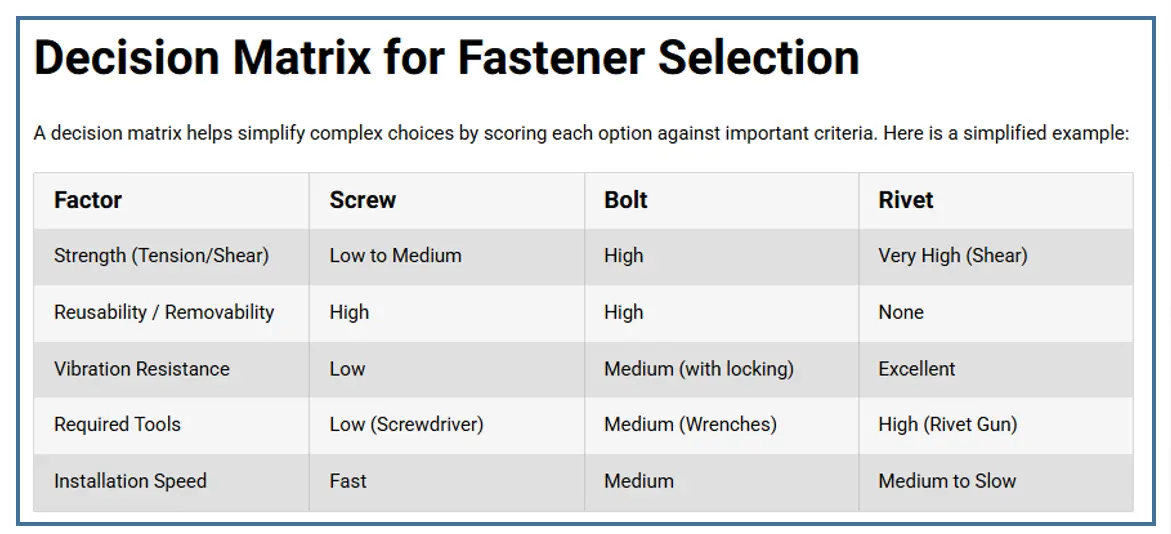Click the Excellent cell

click(x=916, y=369)
